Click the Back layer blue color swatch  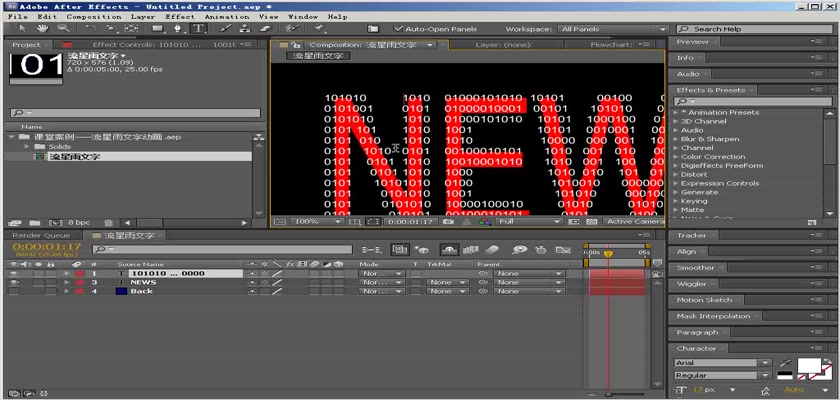[x=121, y=291]
